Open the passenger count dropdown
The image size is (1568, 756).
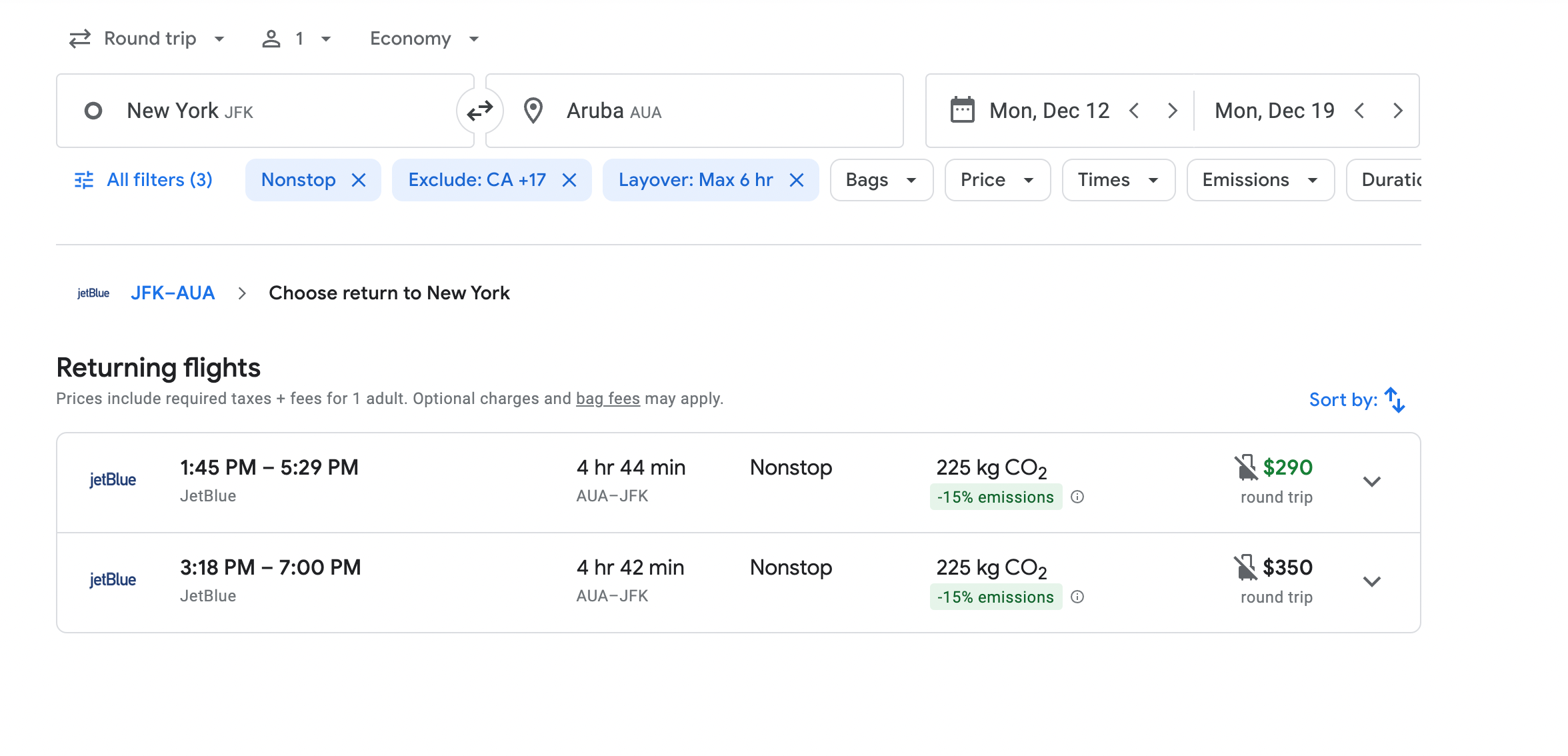(297, 39)
